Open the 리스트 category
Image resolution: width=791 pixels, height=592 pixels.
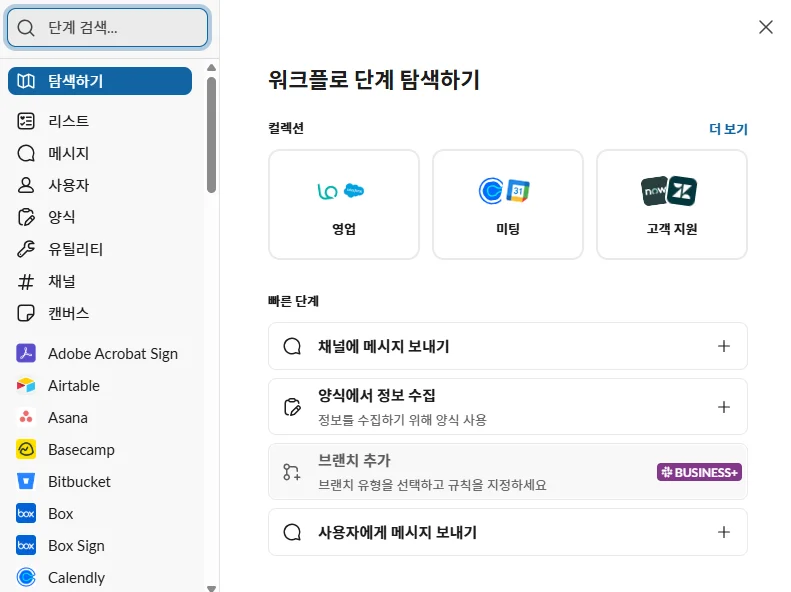[68, 121]
